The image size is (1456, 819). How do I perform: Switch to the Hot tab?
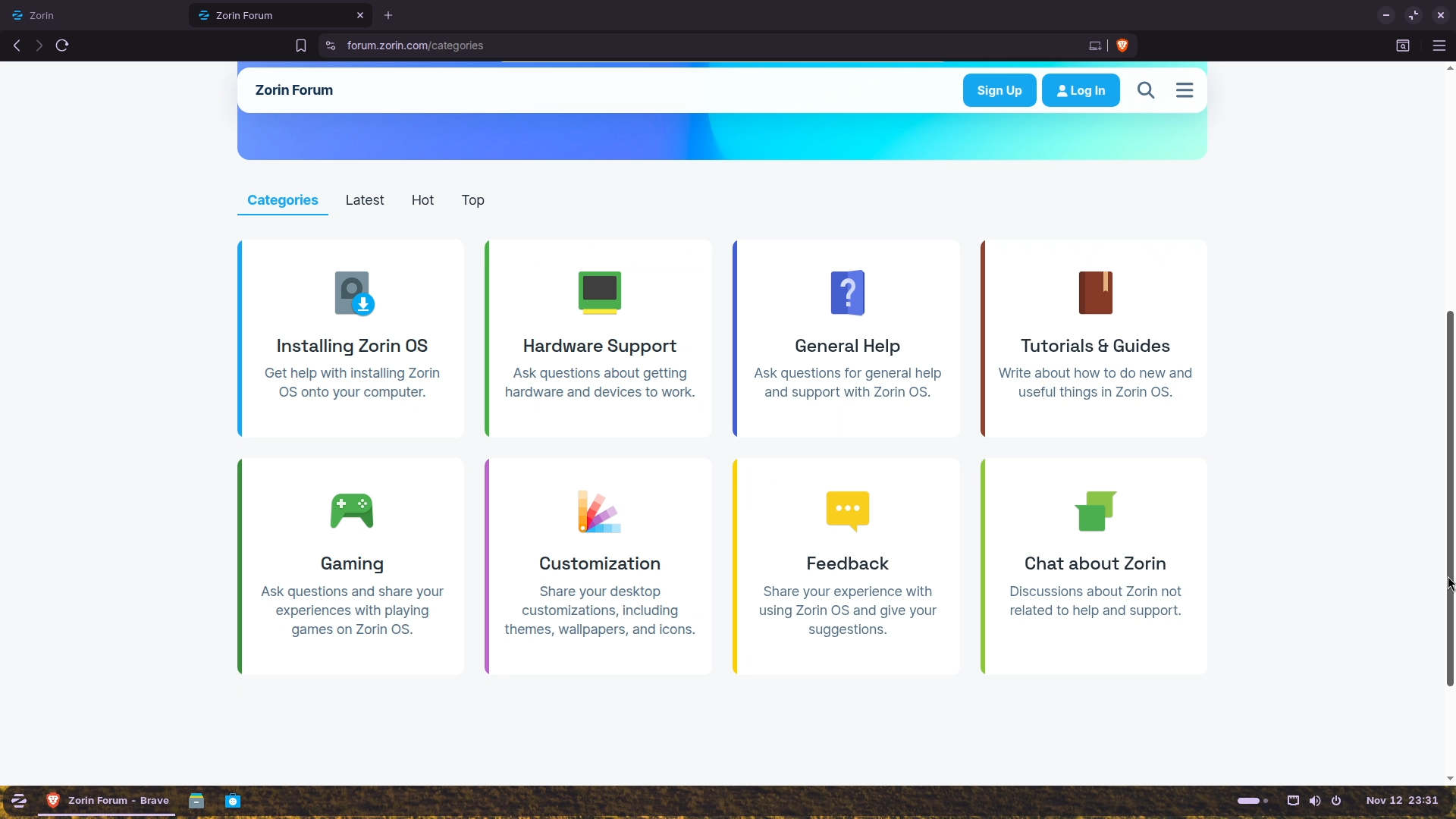pos(422,200)
